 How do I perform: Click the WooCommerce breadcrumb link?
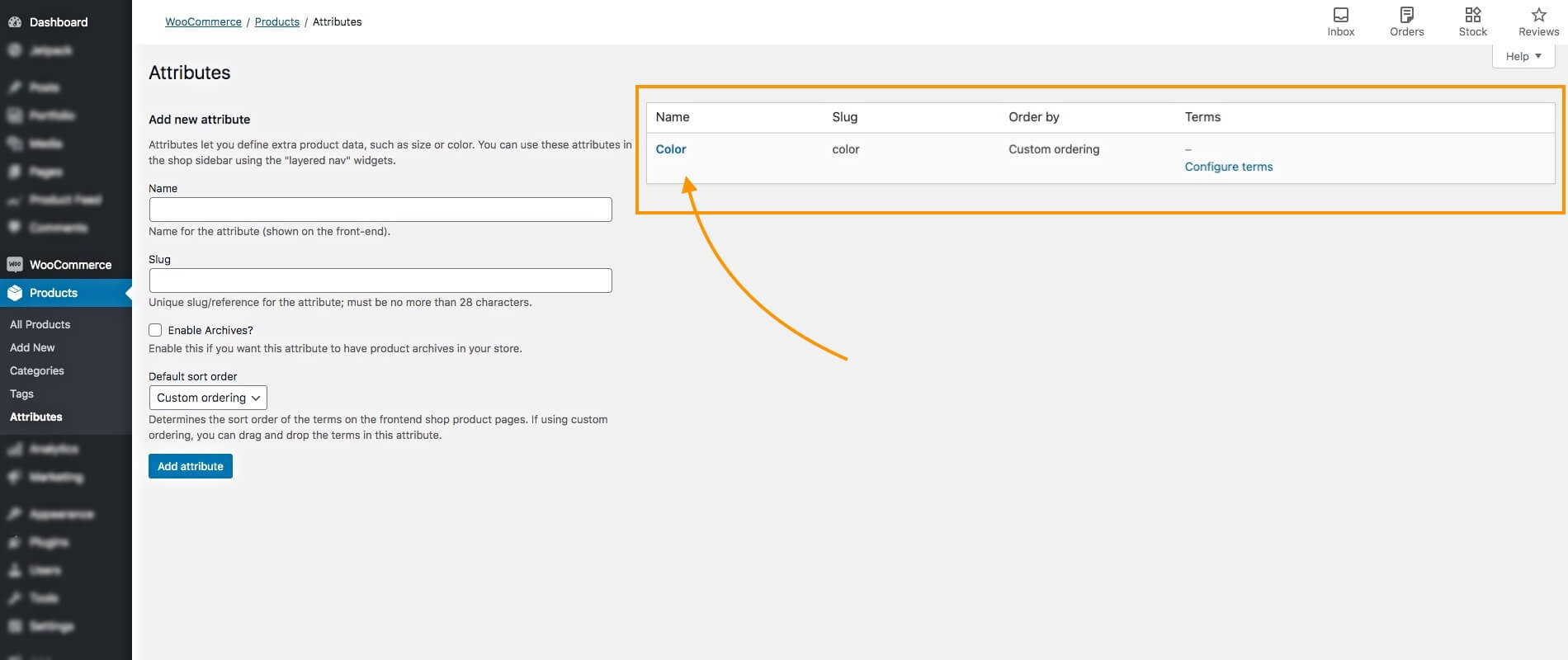203,22
